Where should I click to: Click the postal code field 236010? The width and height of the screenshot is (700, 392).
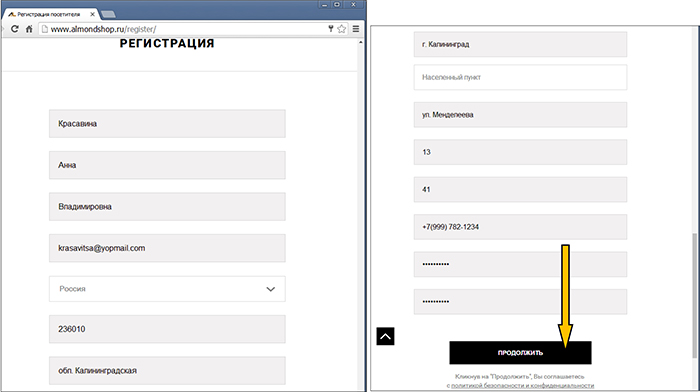tap(167, 329)
